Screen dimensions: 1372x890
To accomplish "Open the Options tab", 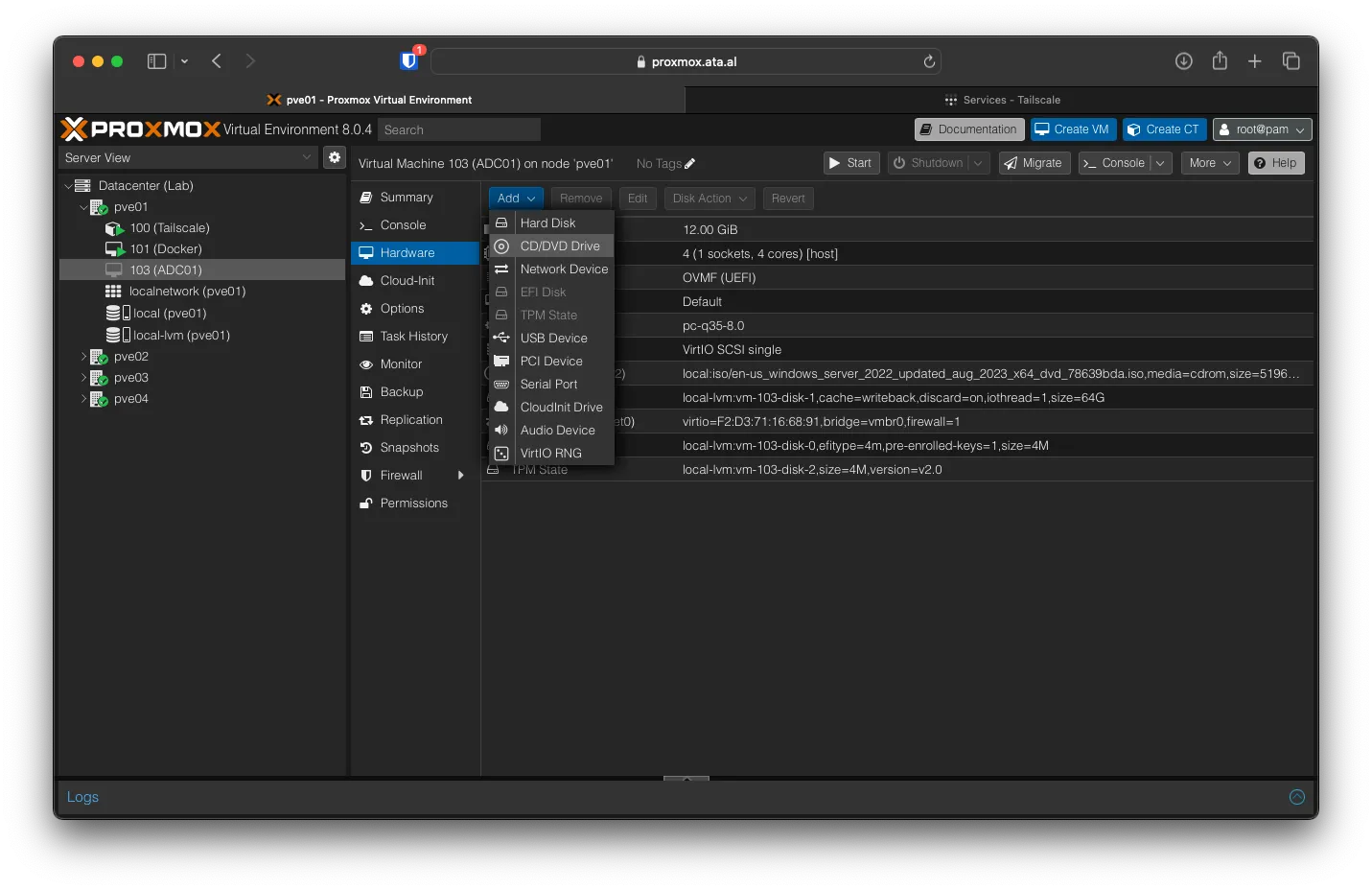I will click(415, 309).
